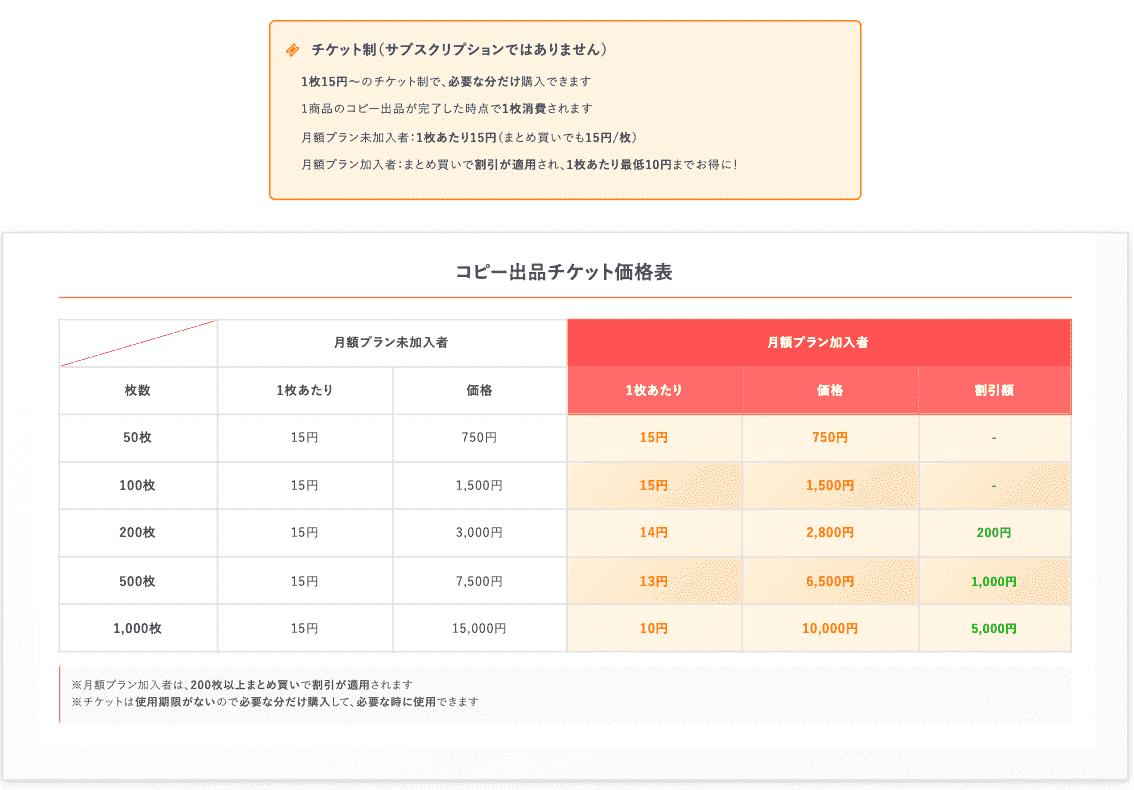This screenshot has height=790, width=1134.
Task: Click the 割引額 header cell
Action: pos(995,390)
